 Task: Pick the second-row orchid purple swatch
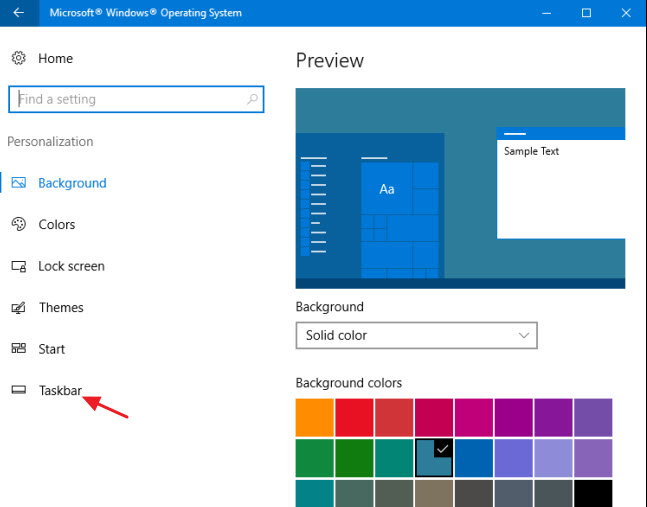coord(593,458)
